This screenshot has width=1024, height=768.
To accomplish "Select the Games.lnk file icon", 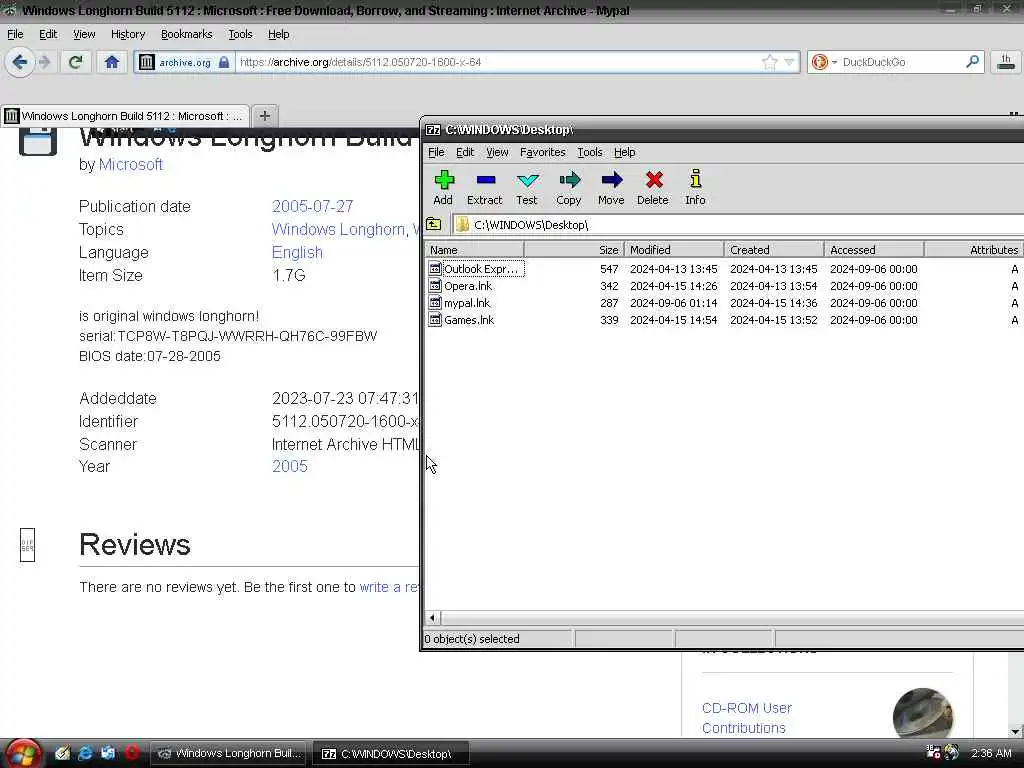I will click(x=435, y=319).
